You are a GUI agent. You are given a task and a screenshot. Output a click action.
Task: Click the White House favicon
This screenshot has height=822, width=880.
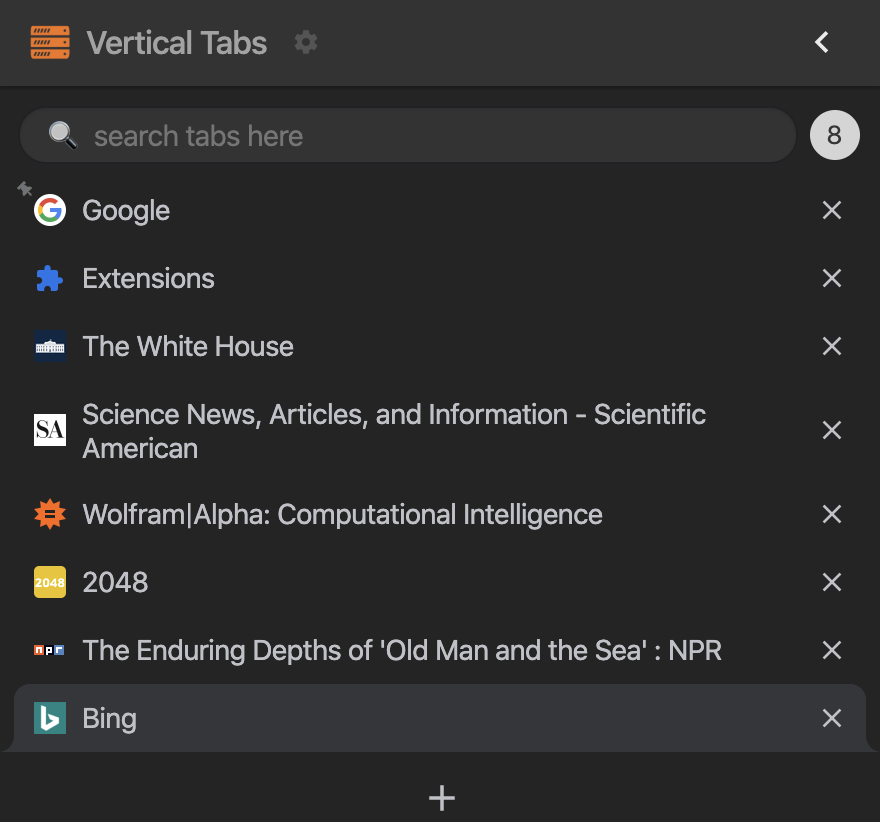pos(49,347)
